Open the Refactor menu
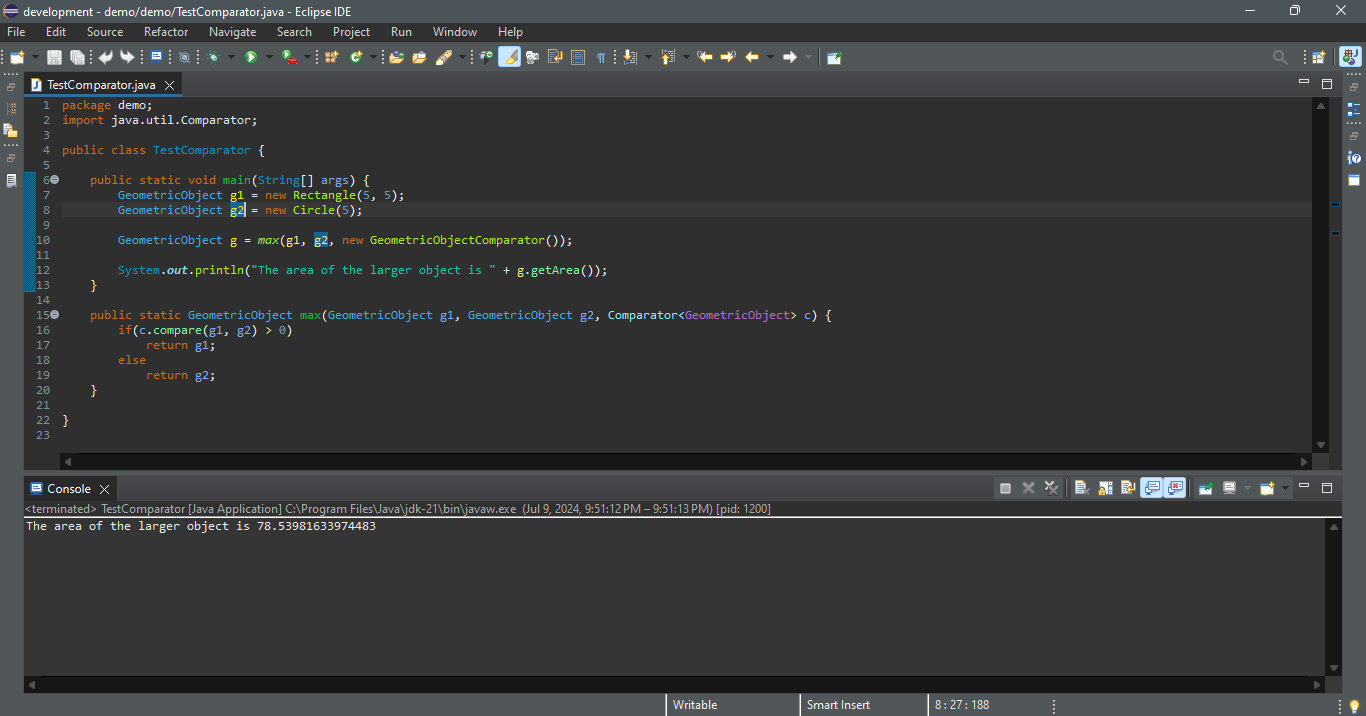1366x716 pixels. coord(166,32)
